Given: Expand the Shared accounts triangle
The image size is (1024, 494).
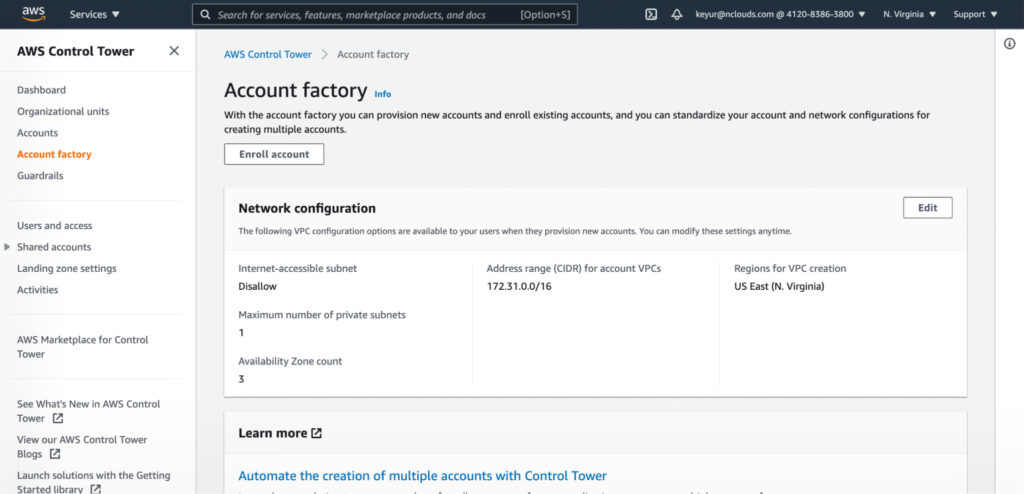Looking at the screenshot, I should coord(7,247).
